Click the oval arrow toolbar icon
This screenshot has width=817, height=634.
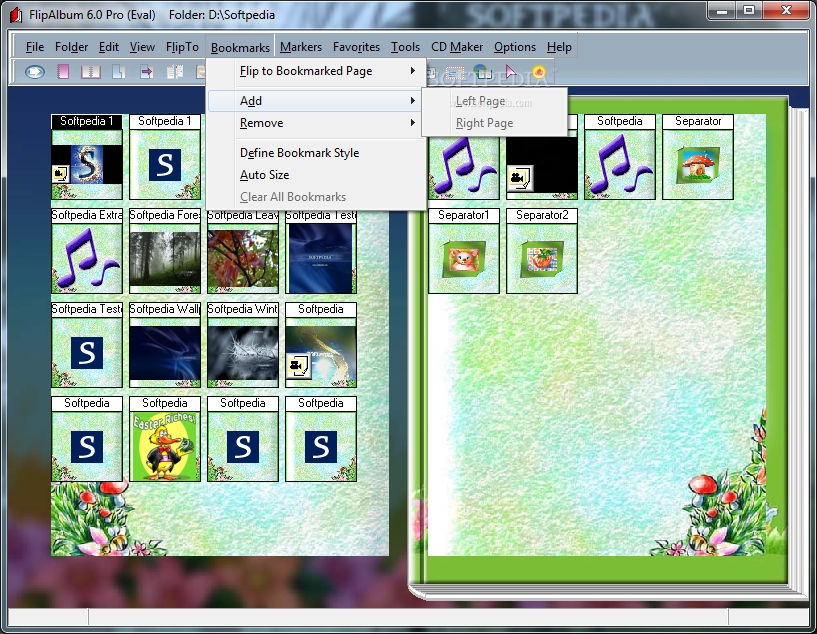click(x=35, y=71)
